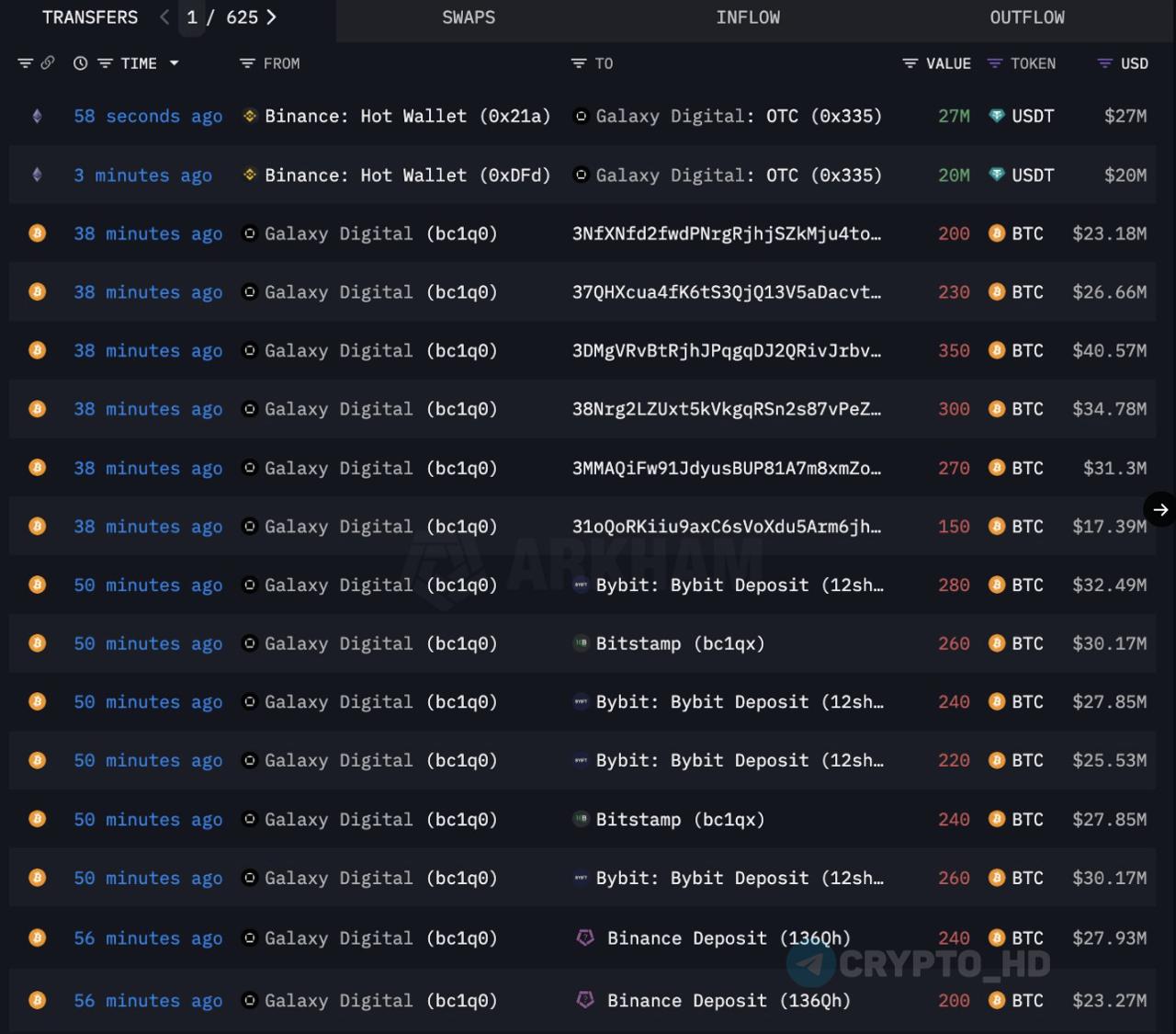Click Bitstamp logo on 240 BTC $27.85M row
This screenshot has height=1034, width=1176.
point(581,819)
